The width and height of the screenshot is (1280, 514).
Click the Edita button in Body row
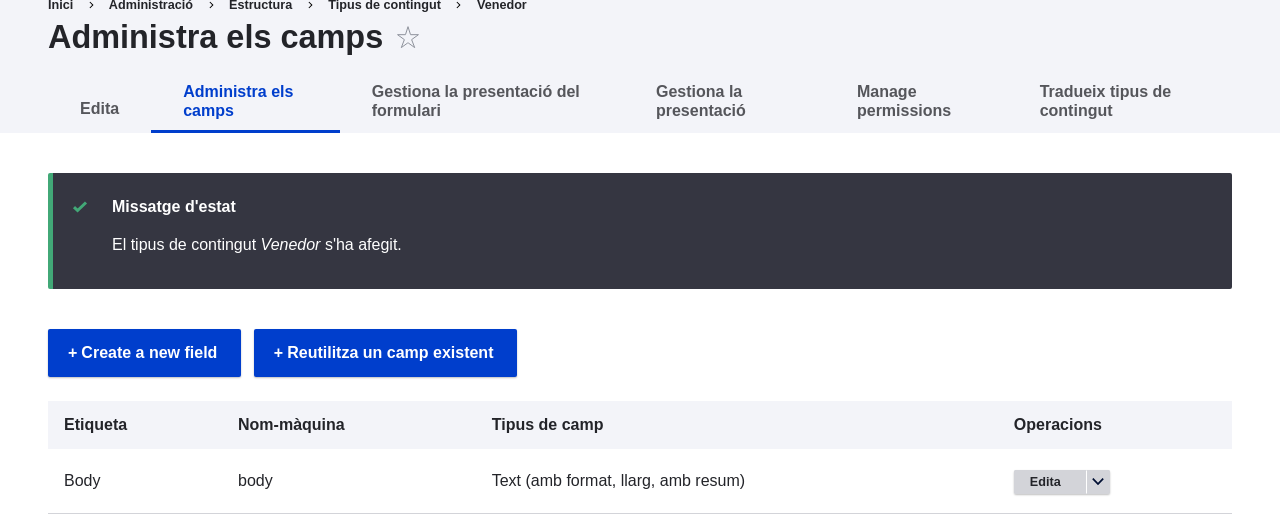[1046, 482]
